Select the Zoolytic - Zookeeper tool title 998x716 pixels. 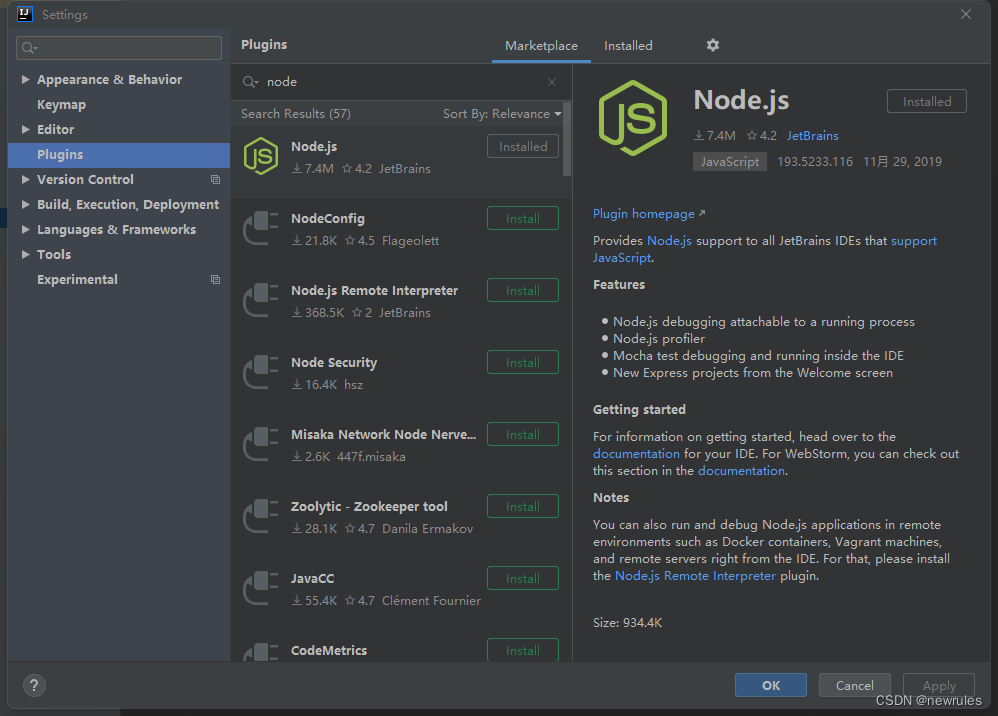(369, 507)
